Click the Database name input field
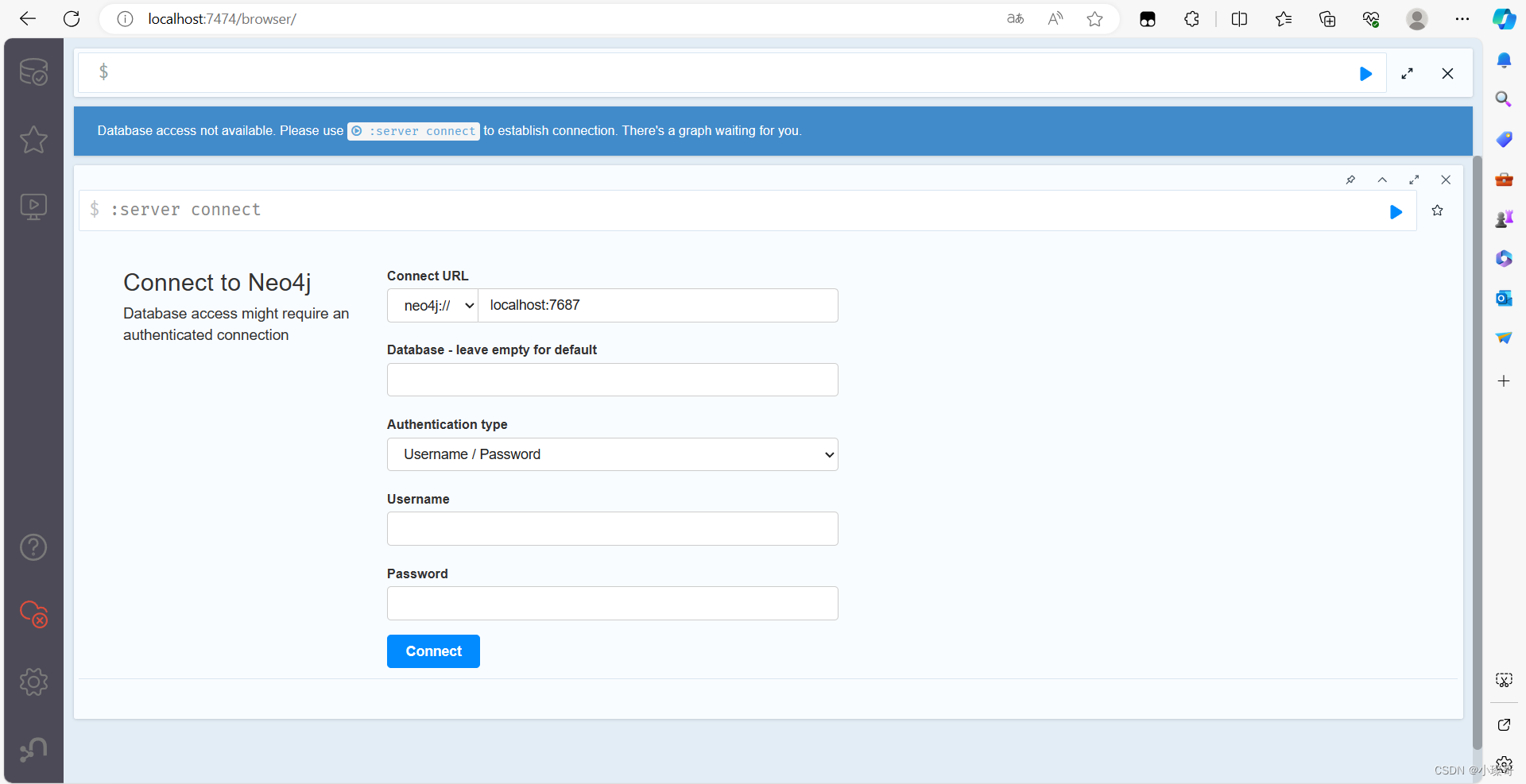The width and height of the screenshot is (1526, 784). [x=613, y=380]
